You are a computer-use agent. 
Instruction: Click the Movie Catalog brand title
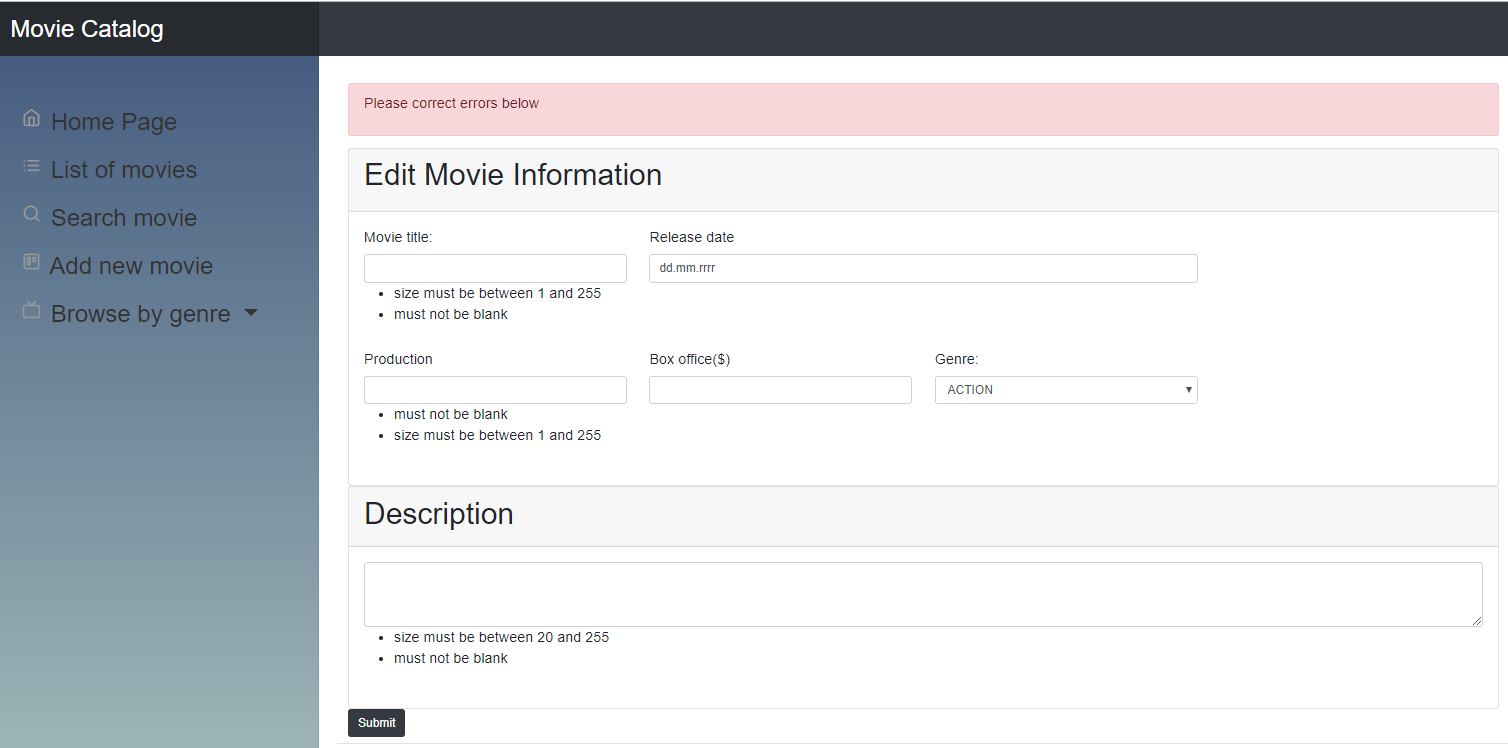pyautogui.click(x=87, y=29)
